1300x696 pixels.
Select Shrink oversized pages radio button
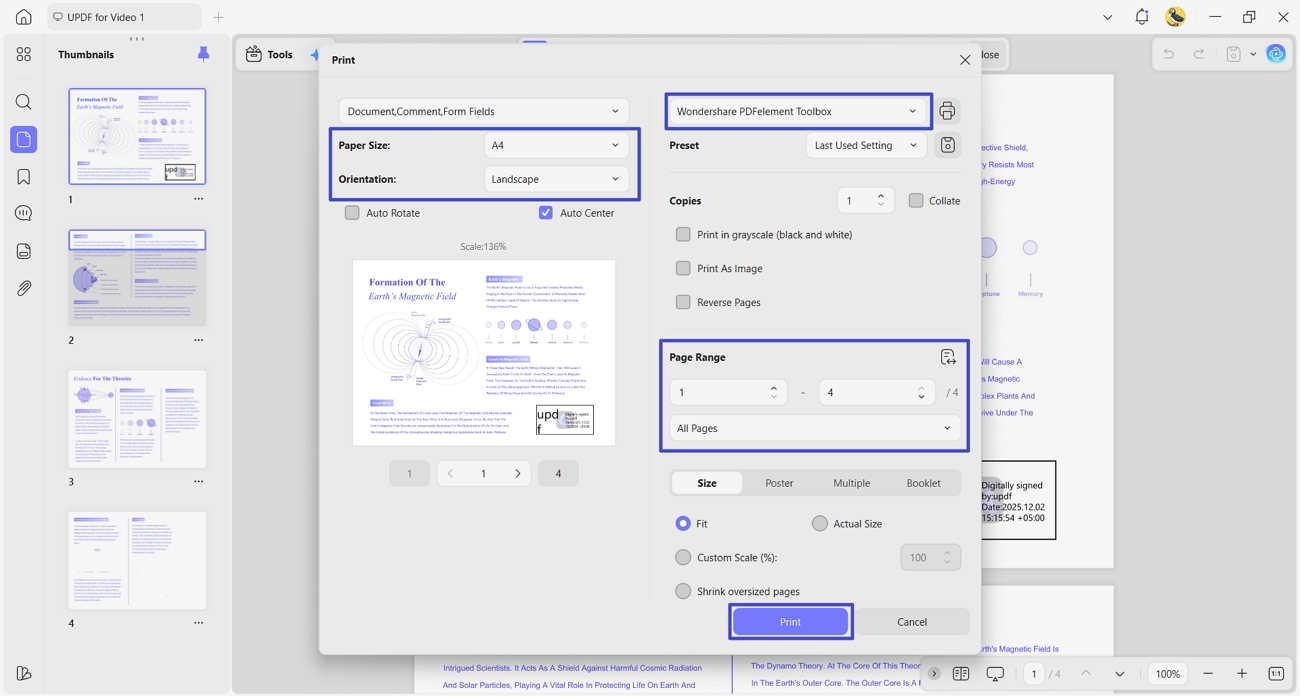(x=683, y=591)
